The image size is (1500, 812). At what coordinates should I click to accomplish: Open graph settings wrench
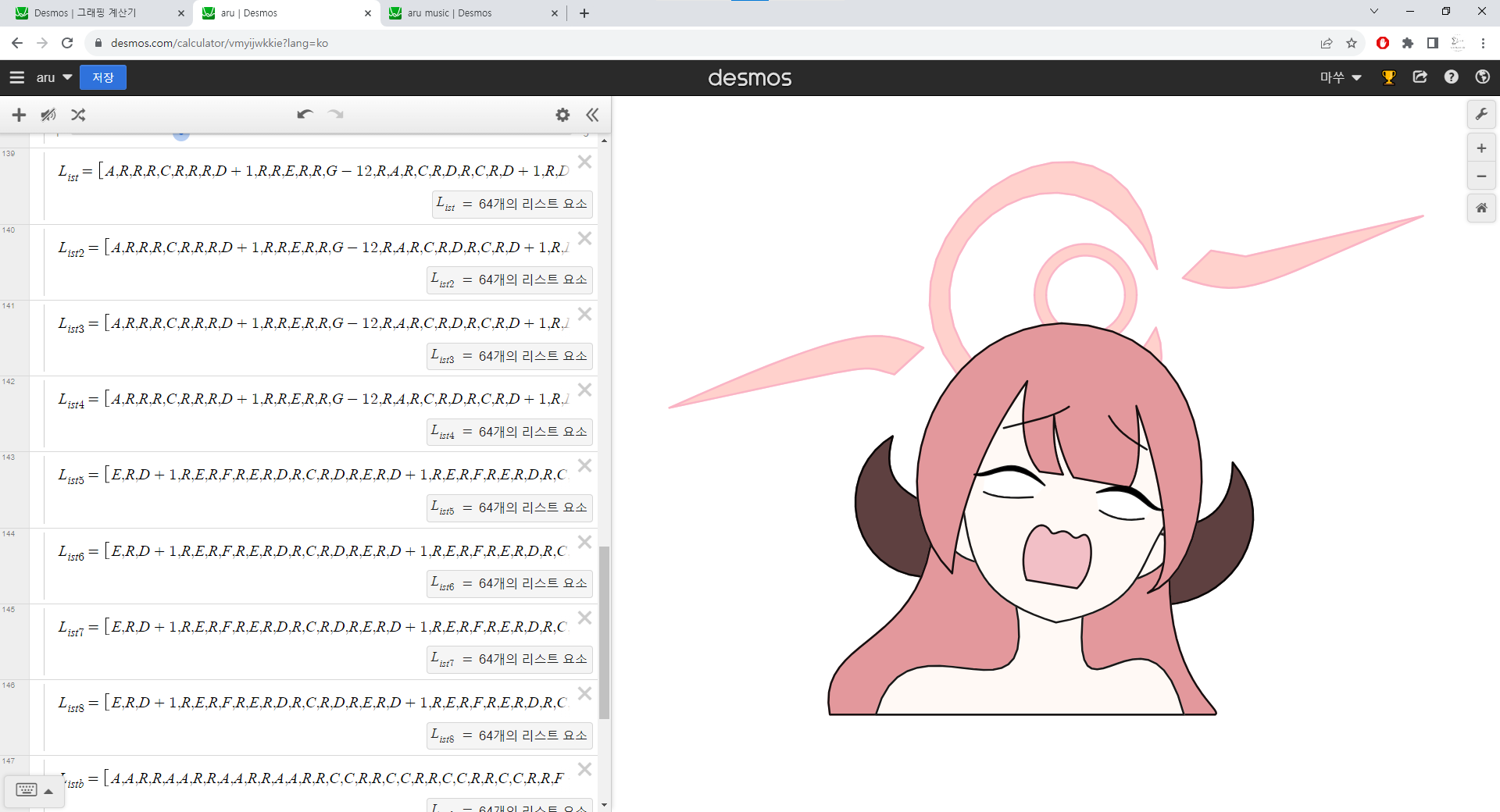coord(1480,115)
